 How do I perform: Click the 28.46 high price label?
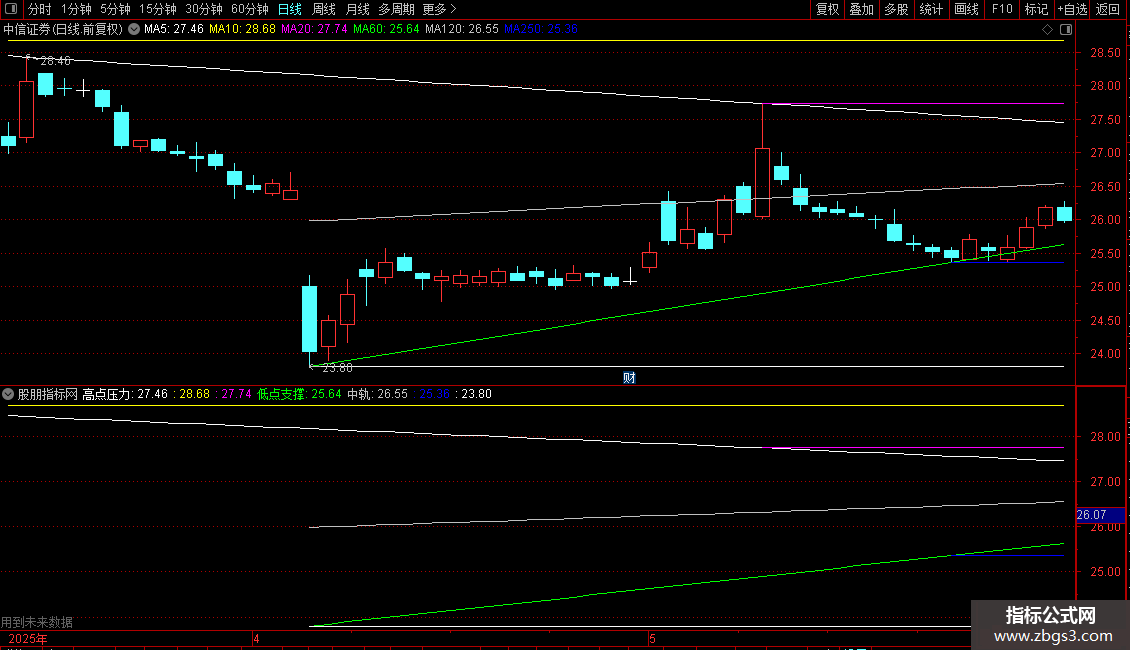click(55, 61)
